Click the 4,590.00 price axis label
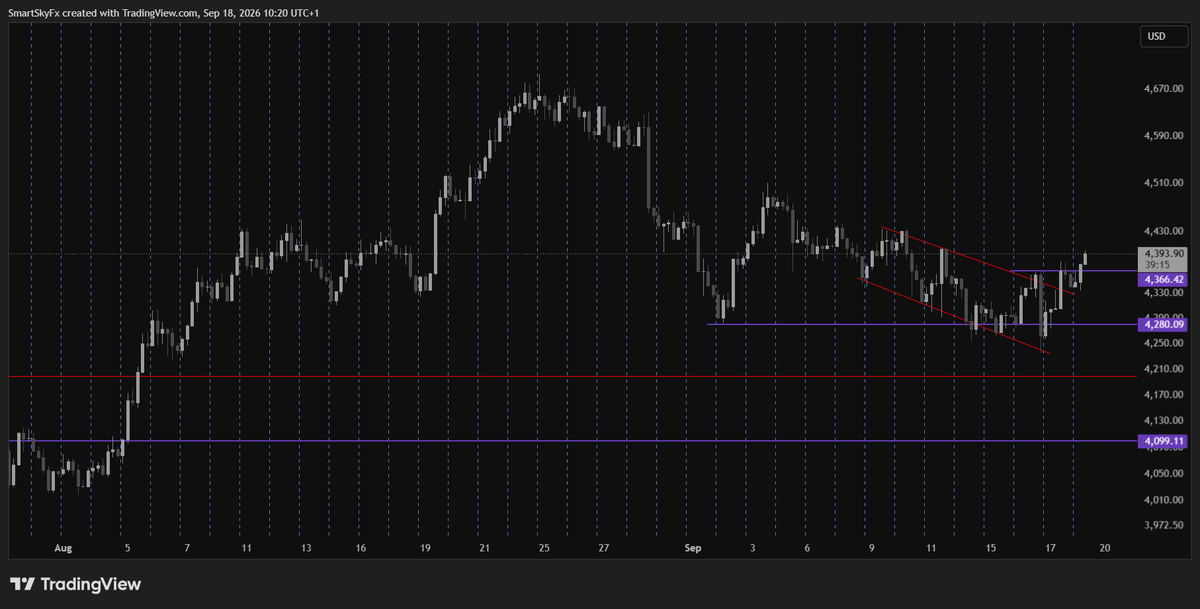Screen dimensions: 1200x609 pyautogui.click(x=1163, y=136)
